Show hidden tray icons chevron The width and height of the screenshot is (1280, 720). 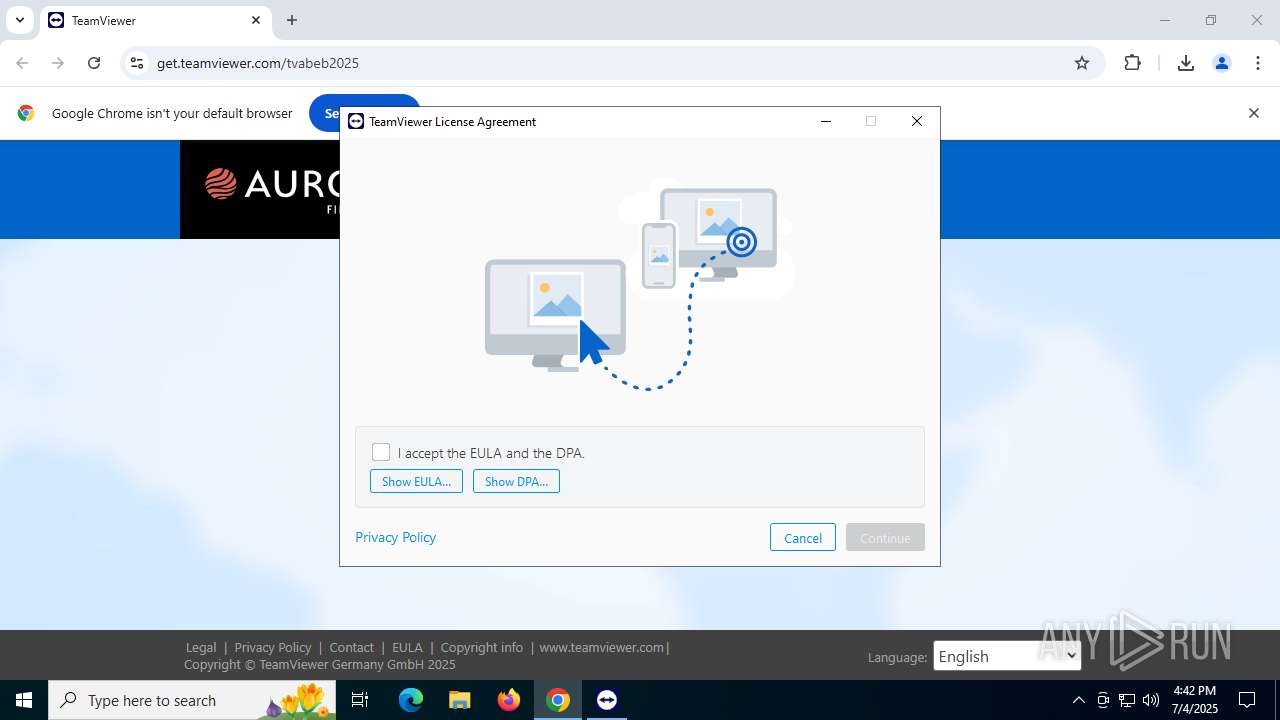(1078, 700)
